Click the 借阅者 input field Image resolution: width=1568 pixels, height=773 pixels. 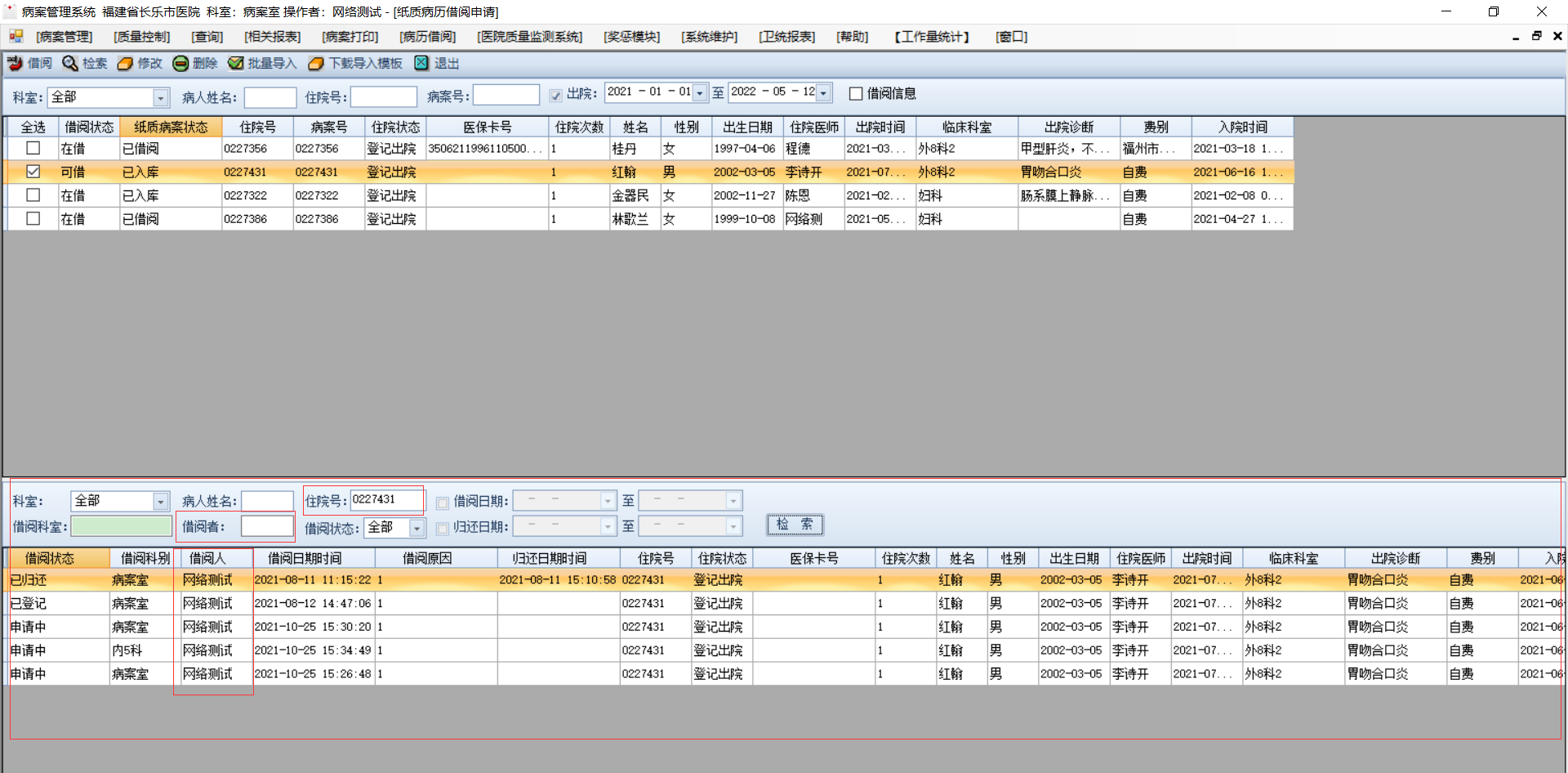click(268, 526)
